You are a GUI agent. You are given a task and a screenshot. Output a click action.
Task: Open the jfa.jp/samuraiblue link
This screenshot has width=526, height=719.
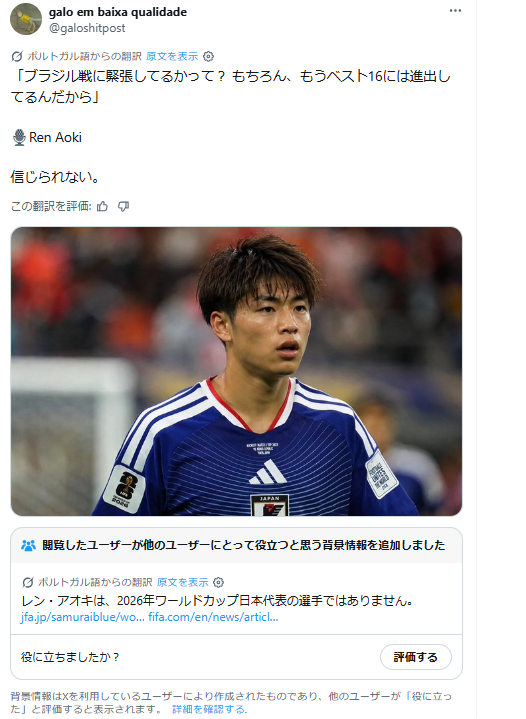[x=83, y=617]
